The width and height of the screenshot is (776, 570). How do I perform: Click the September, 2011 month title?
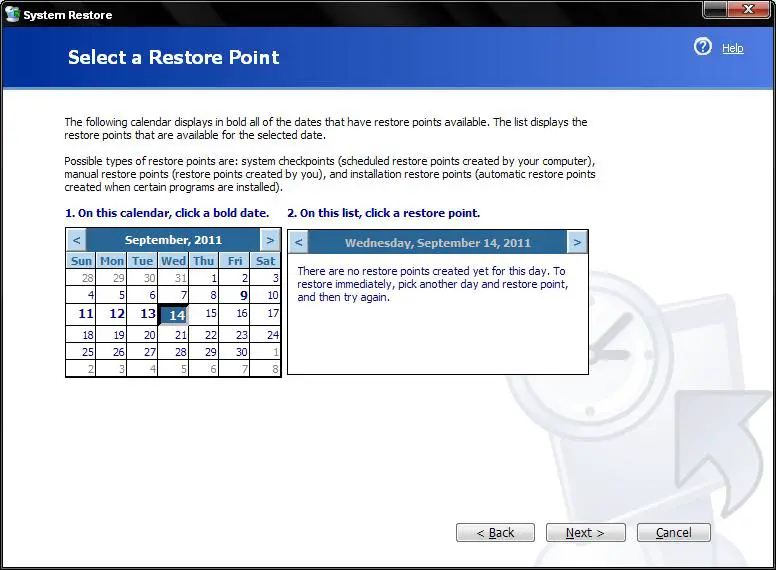click(173, 240)
